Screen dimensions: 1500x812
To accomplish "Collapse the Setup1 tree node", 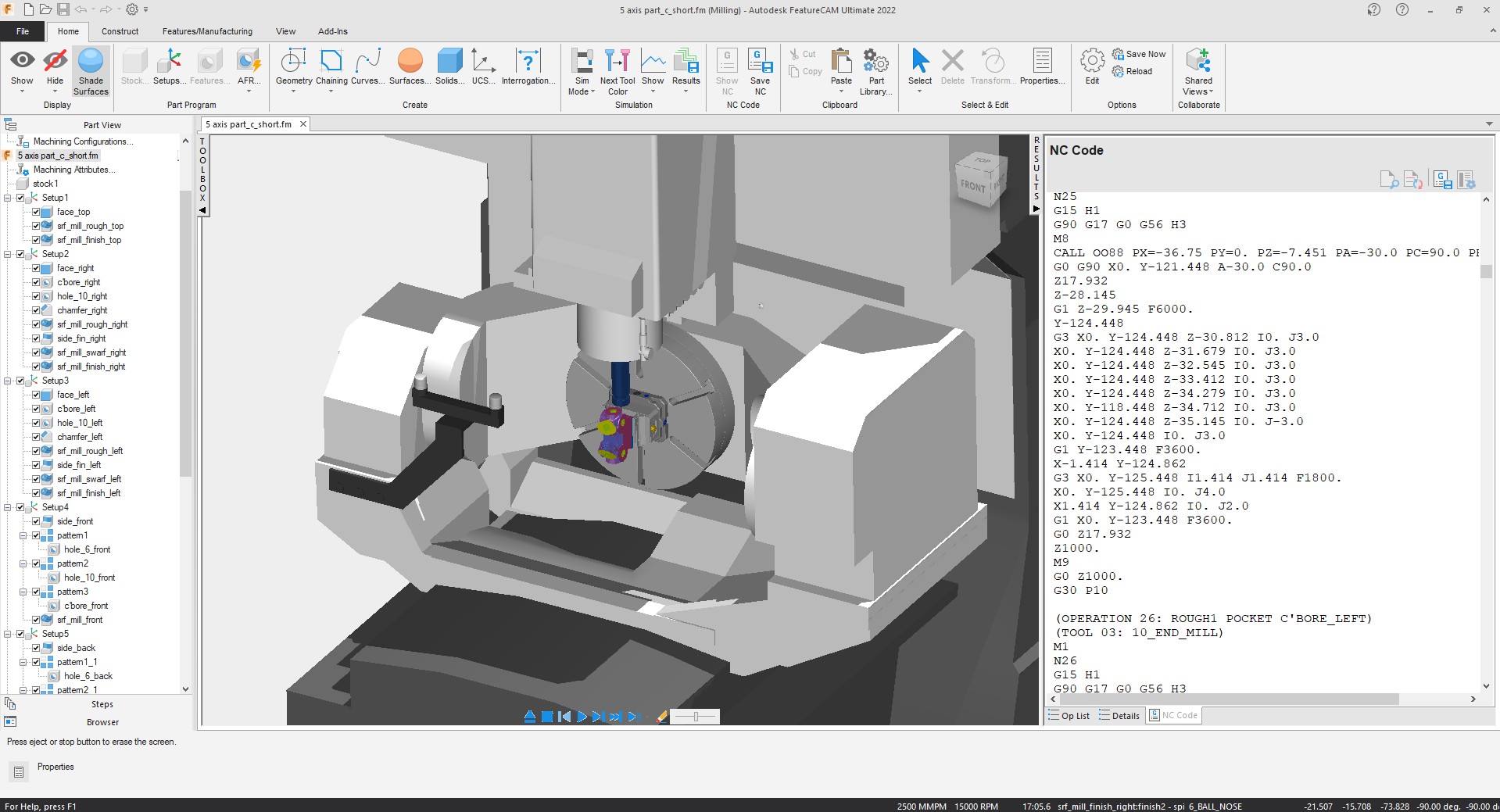I will click(8, 198).
